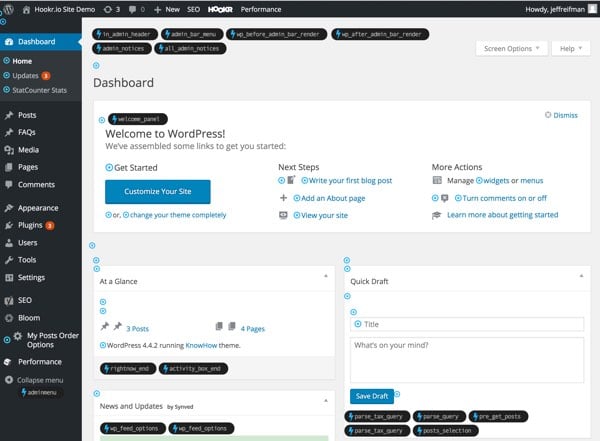Open Bloom via its sidebar icon
Viewport: 600px width, 441px height.
click(x=9, y=318)
